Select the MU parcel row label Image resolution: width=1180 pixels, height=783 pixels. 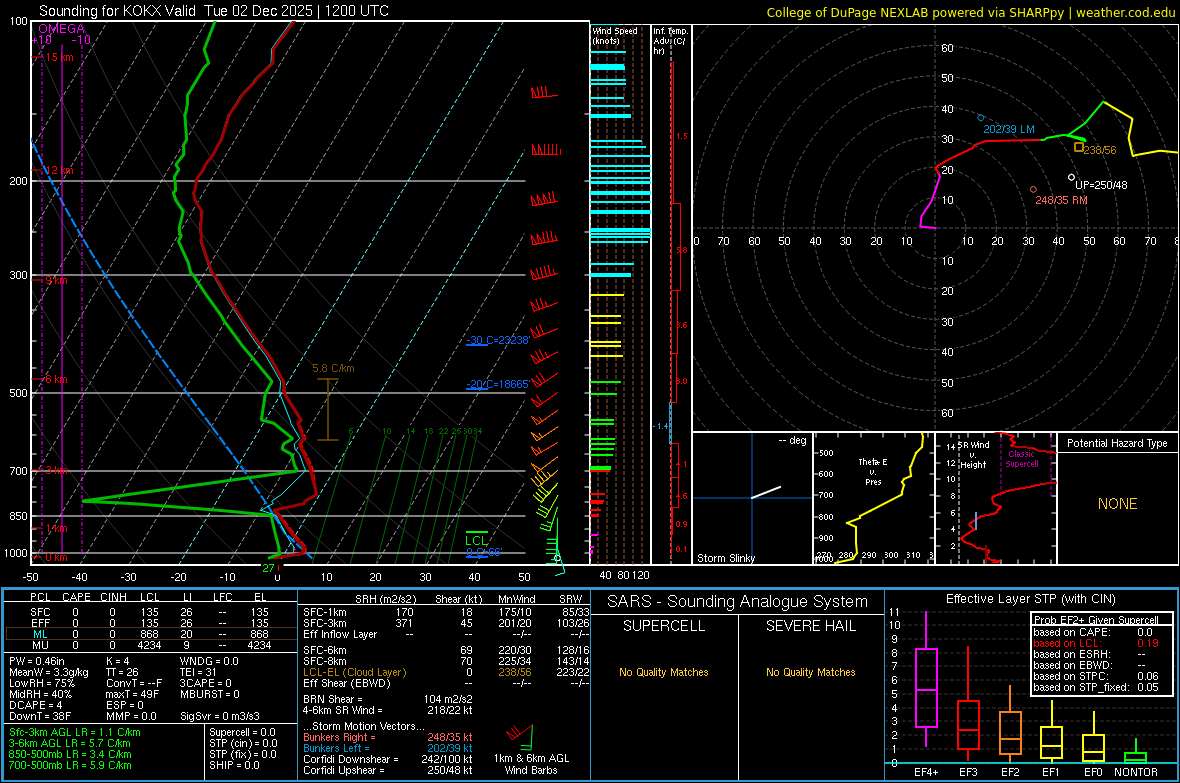click(x=40, y=645)
